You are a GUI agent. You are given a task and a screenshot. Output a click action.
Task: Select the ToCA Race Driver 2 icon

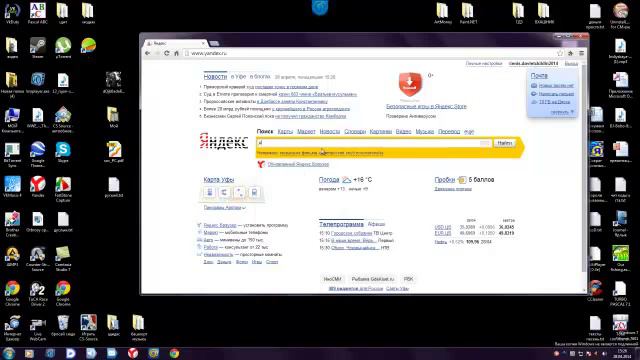click(38, 293)
